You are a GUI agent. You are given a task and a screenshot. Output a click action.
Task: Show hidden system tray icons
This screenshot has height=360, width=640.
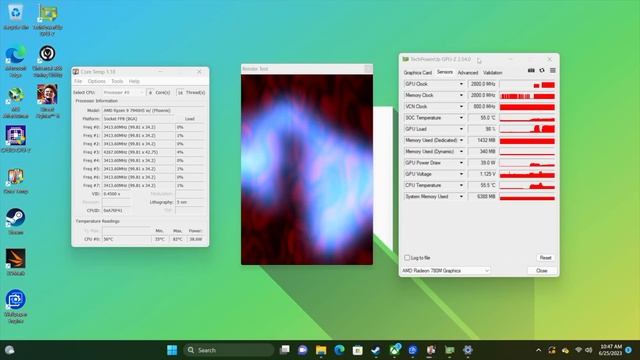538,350
